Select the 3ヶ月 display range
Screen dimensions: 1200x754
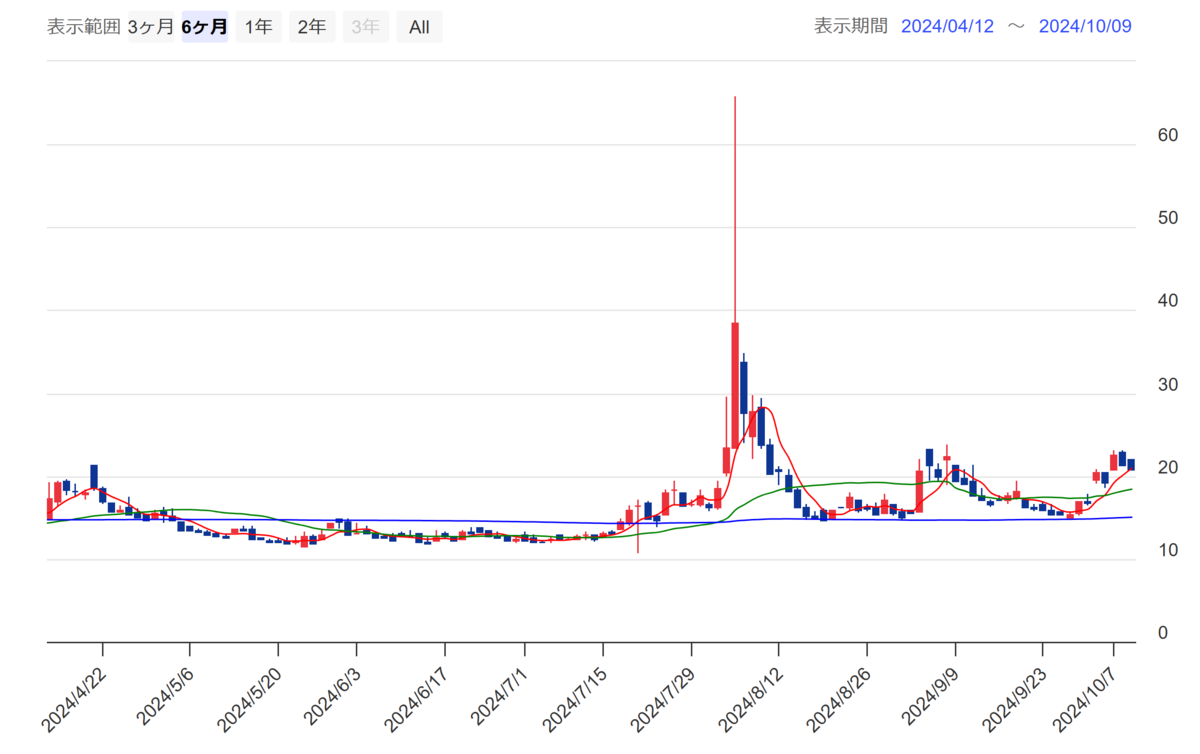coord(151,27)
